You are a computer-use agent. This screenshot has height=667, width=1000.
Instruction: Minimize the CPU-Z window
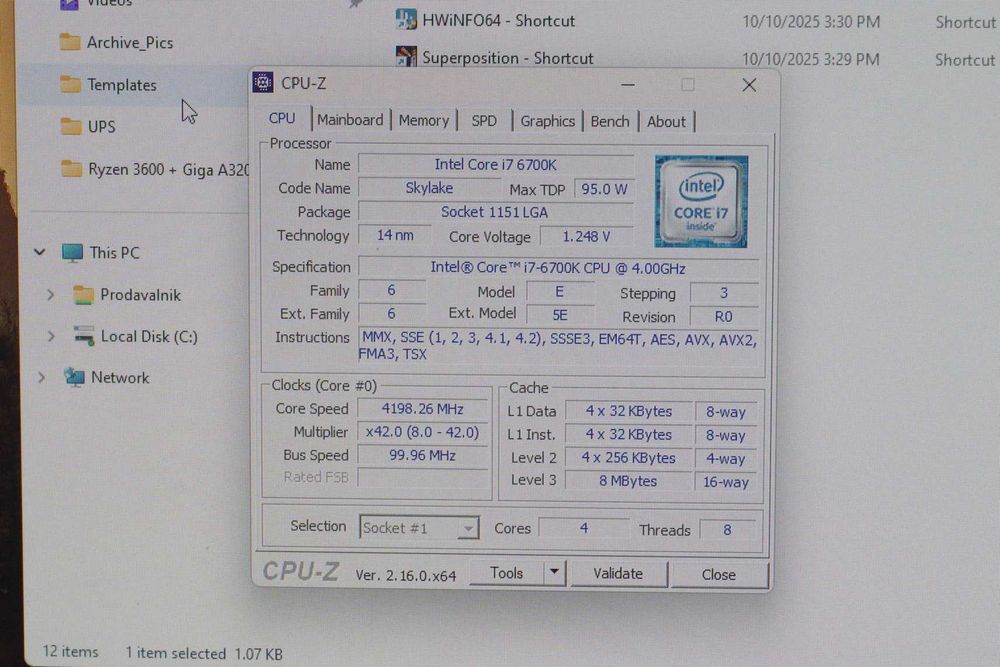point(628,84)
